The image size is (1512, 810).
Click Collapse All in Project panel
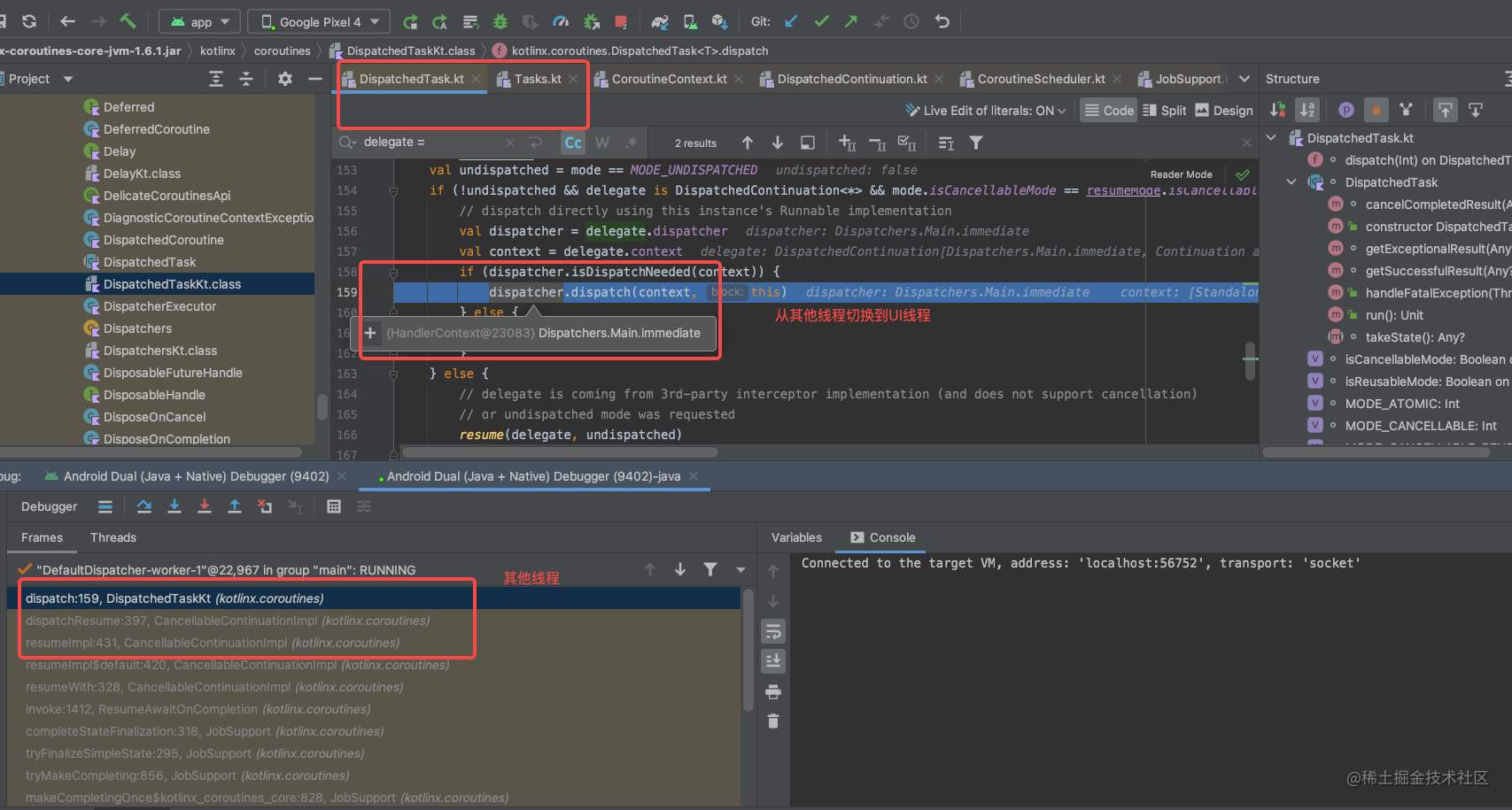(246, 79)
